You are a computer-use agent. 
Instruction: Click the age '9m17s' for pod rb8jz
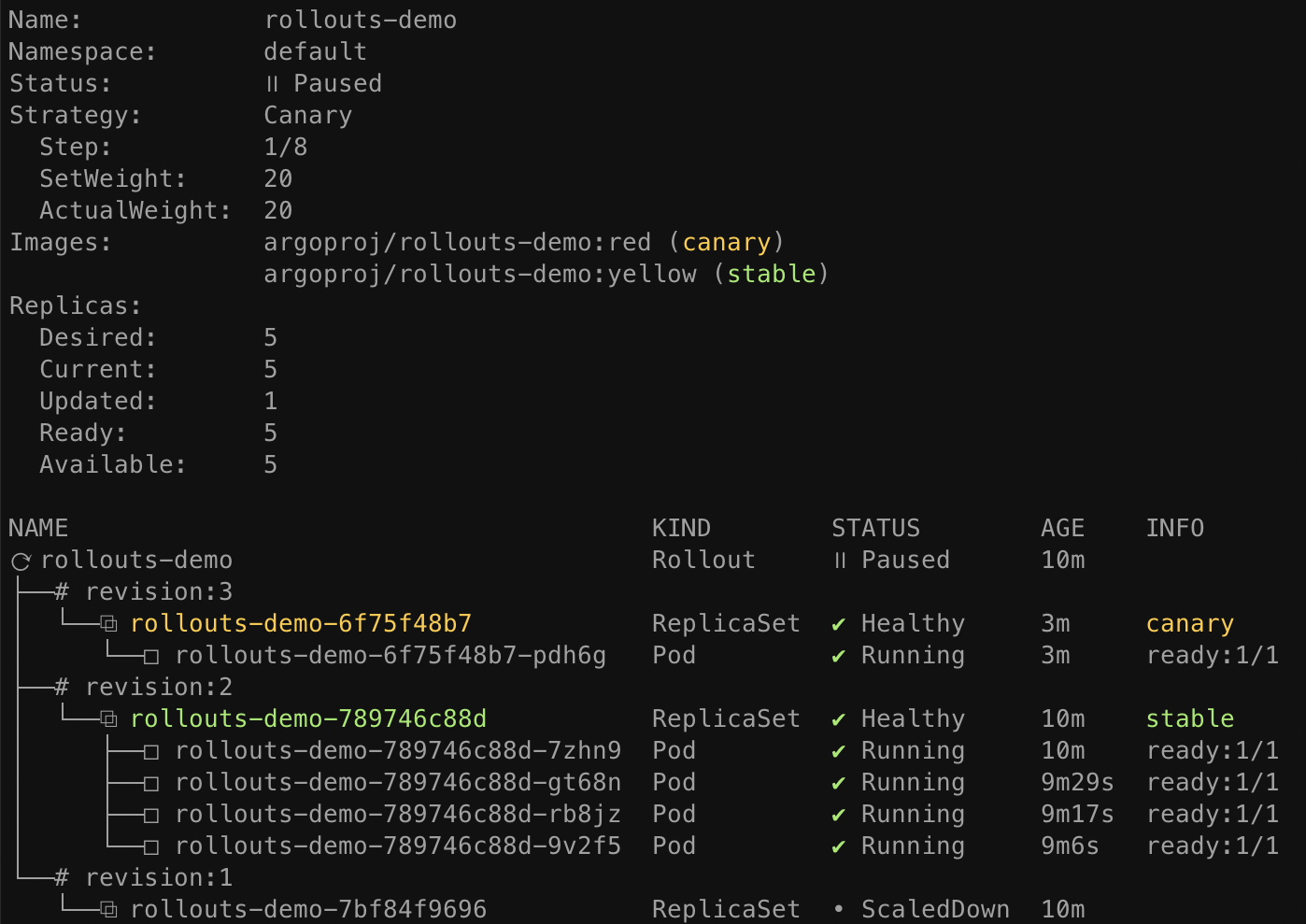click(x=1078, y=815)
